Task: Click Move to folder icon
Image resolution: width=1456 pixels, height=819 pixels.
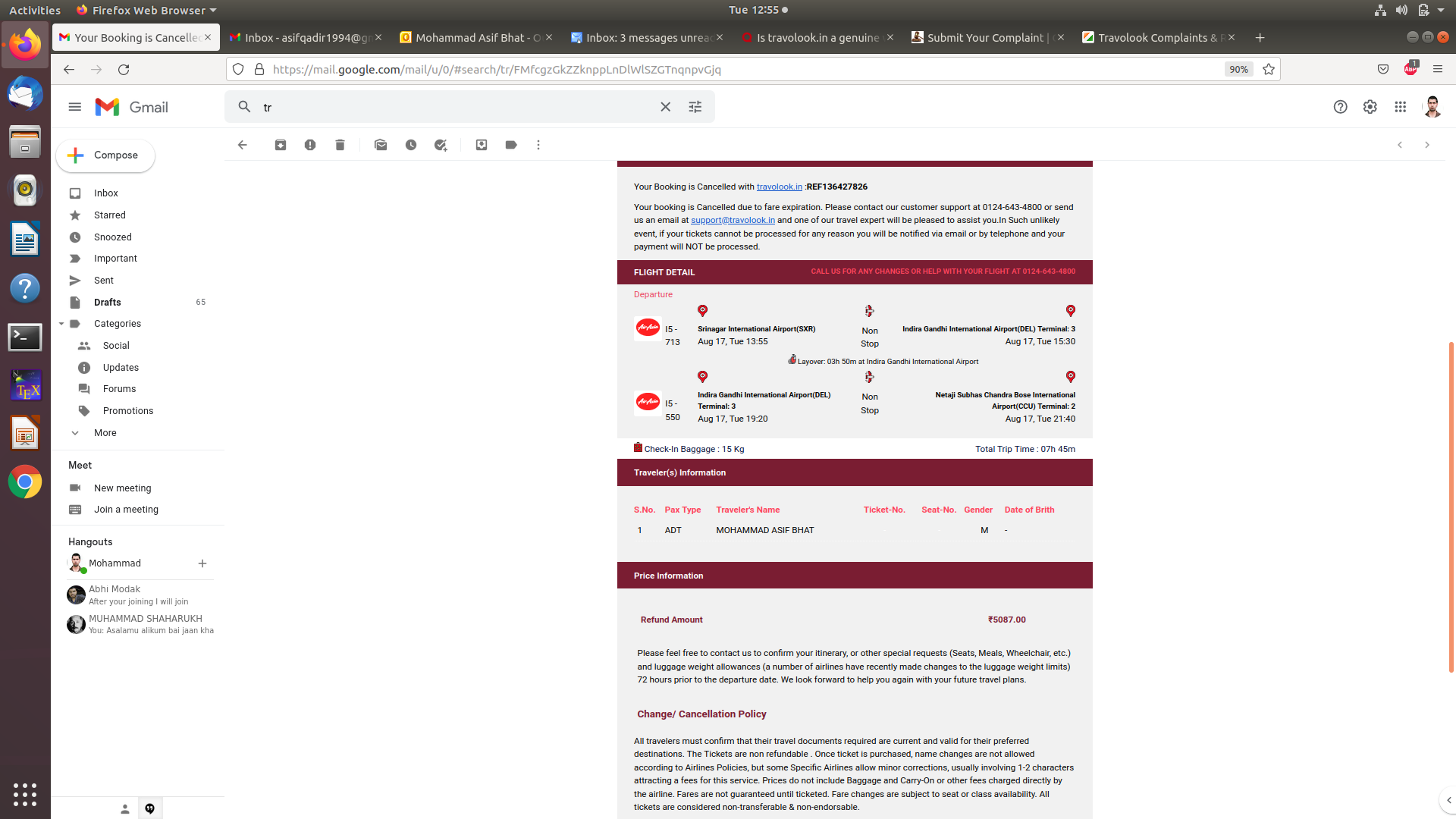Action: [x=482, y=145]
